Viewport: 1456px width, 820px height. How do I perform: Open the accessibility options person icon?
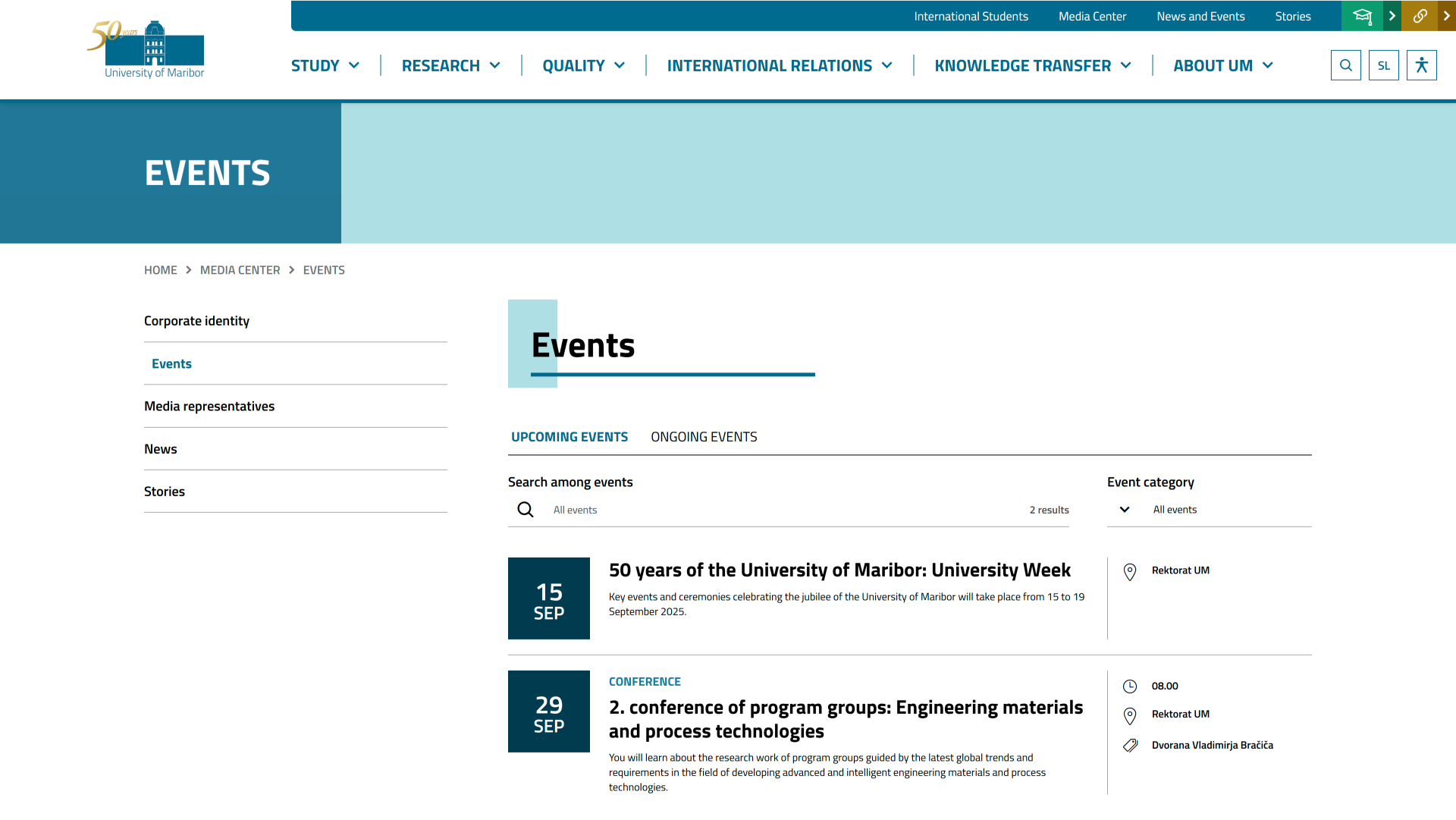1421,65
